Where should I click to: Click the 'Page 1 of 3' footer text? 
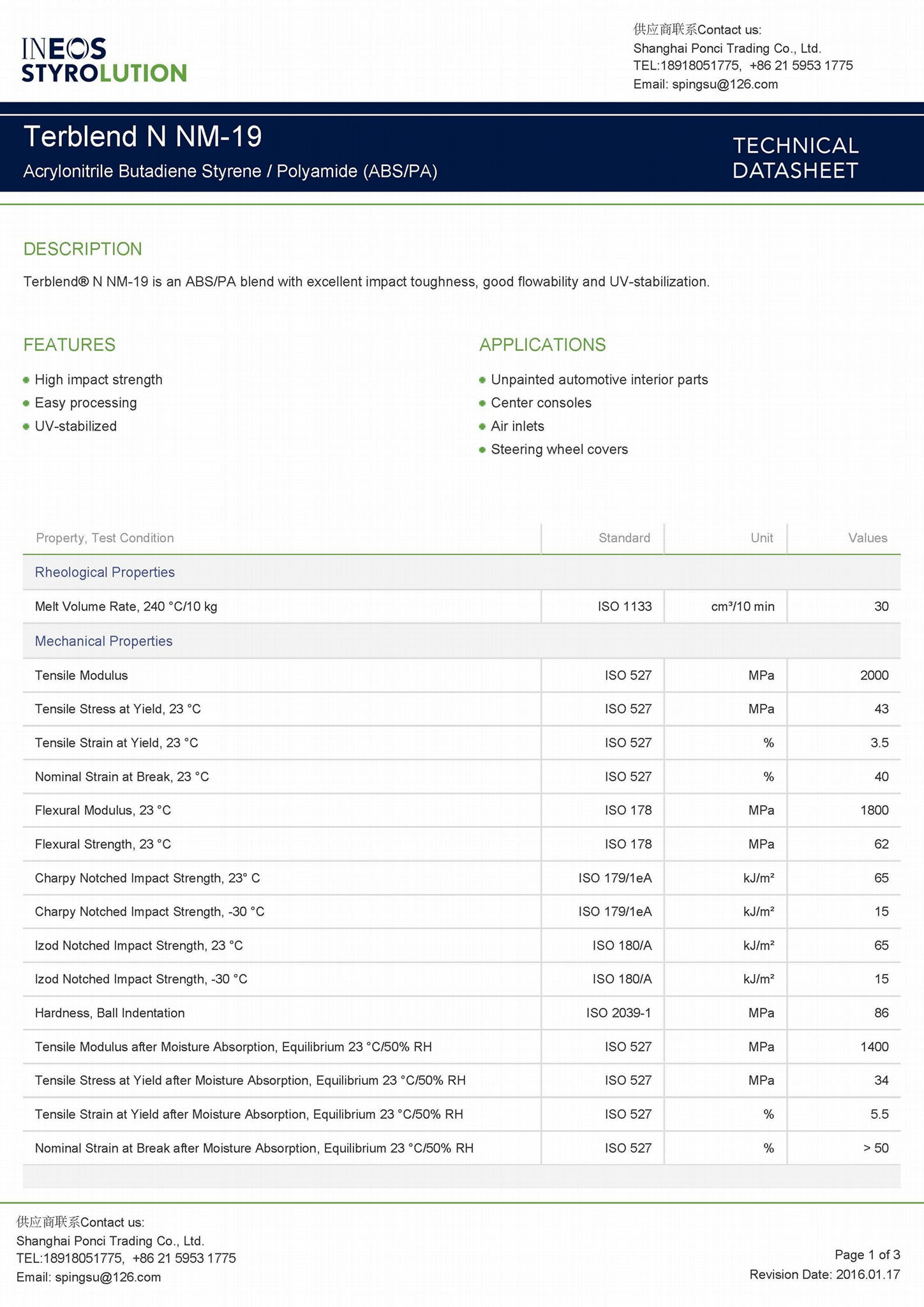[867, 1255]
